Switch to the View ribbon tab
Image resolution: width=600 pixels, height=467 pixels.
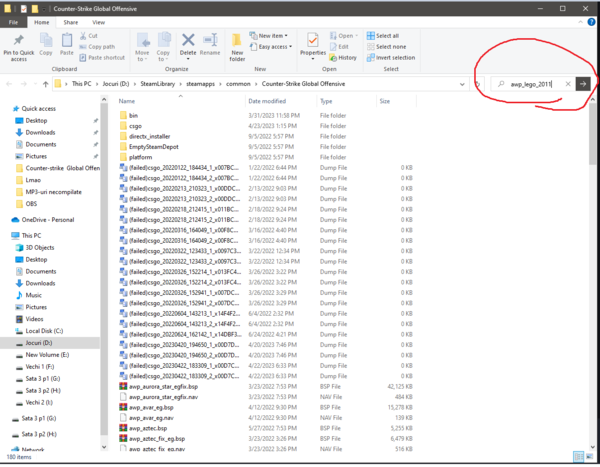point(98,22)
